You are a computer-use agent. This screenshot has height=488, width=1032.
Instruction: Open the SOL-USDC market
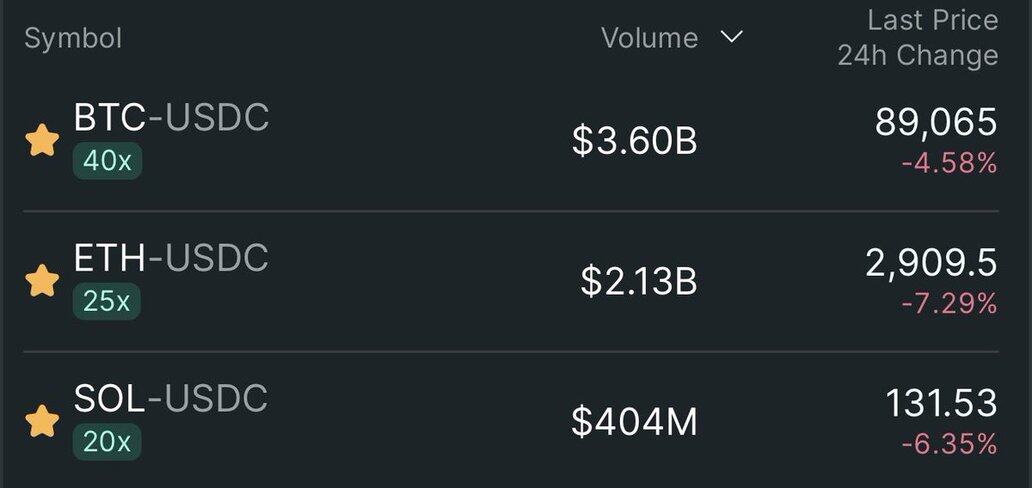click(171, 399)
